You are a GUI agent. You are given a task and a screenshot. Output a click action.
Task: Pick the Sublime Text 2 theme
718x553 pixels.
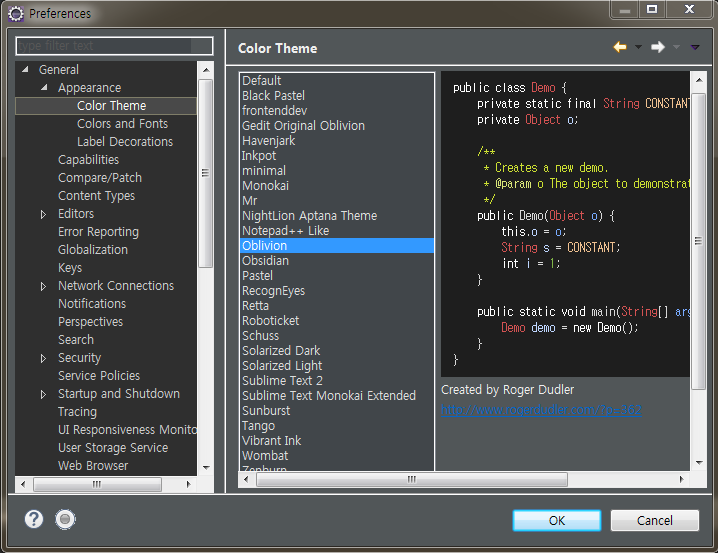[x=282, y=381]
